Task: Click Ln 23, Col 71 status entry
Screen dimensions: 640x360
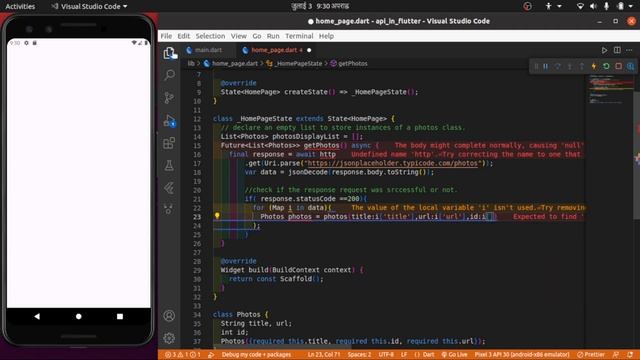Action: (x=324, y=355)
